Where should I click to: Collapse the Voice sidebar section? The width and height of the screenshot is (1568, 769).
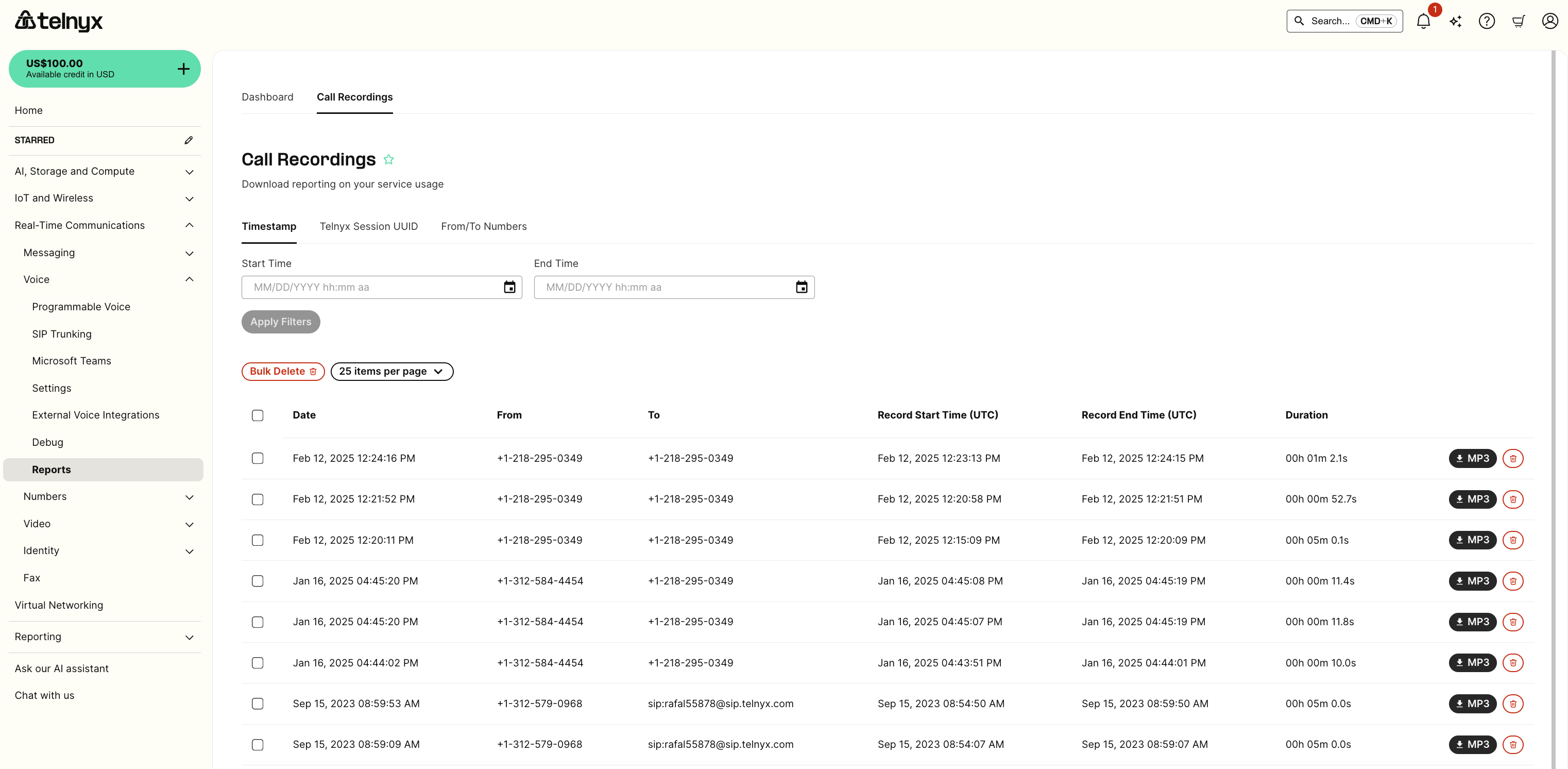[190, 279]
